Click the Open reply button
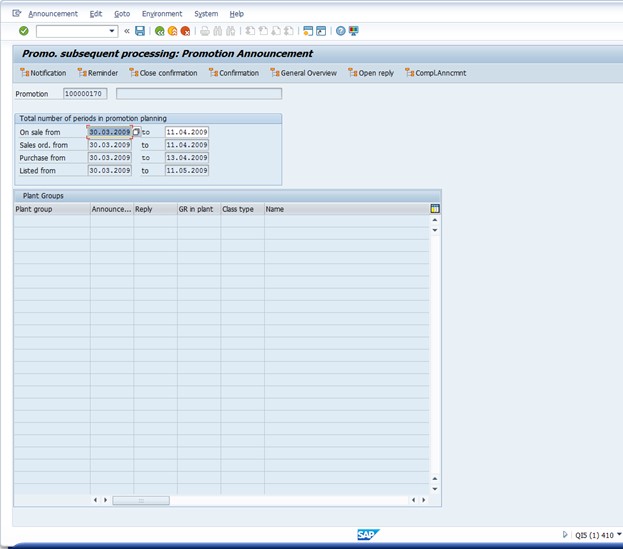This screenshot has height=549, width=623. [x=371, y=73]
